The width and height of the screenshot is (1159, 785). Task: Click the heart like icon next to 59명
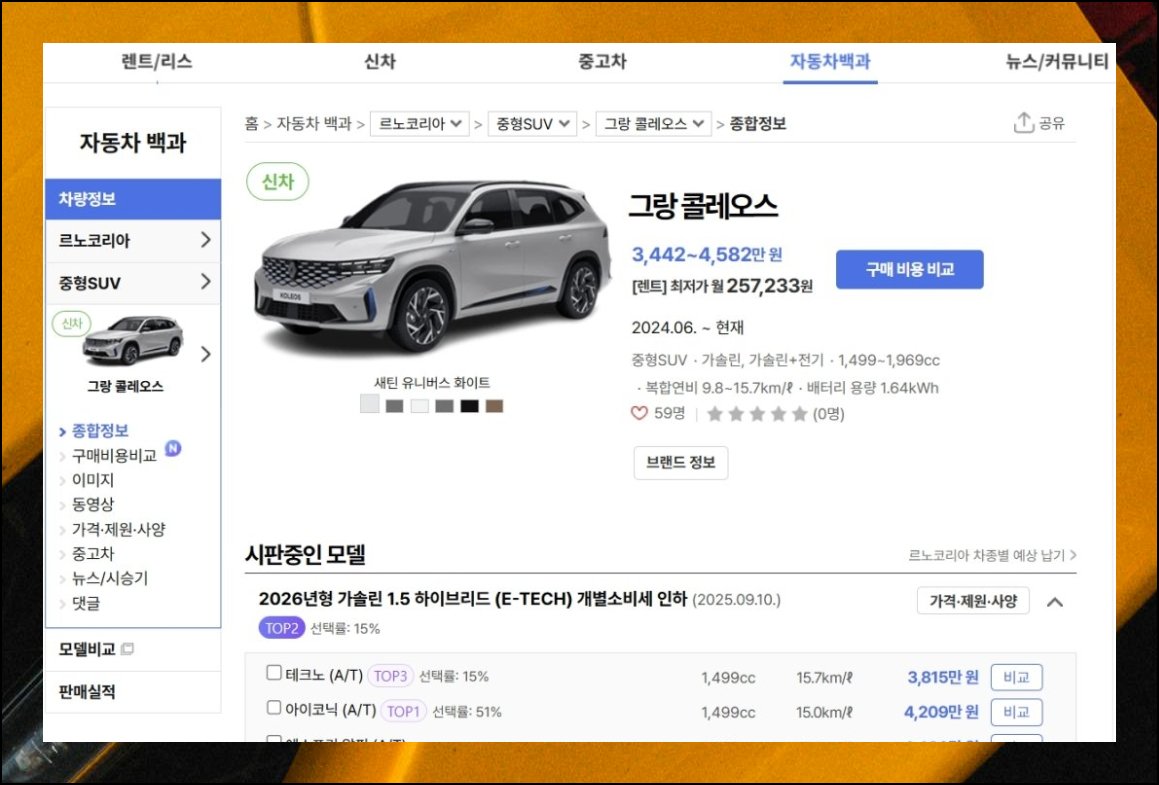tap(639, 413)
